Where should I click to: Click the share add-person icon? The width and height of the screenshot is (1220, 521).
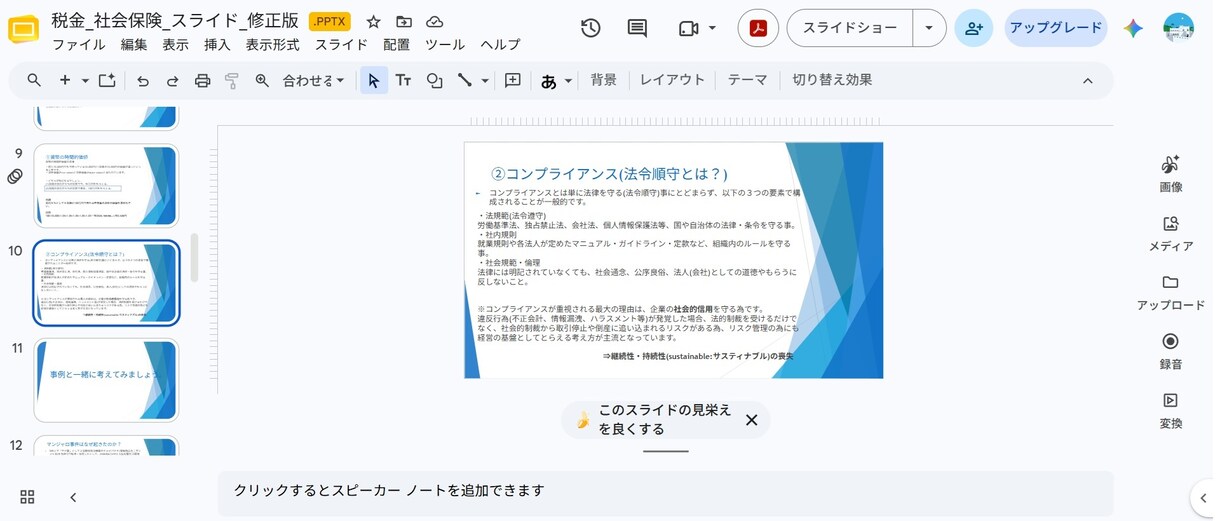tap(974, 28)
